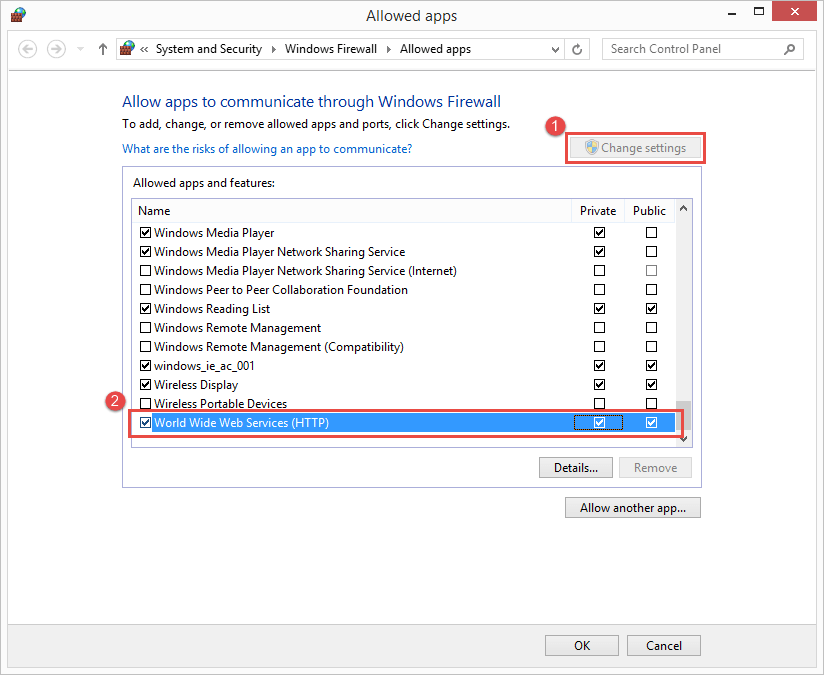This screenshot has height=675, width=824.
Task: Expand arrow after System and Security breadcrumb
Action: tap(273, 49)
